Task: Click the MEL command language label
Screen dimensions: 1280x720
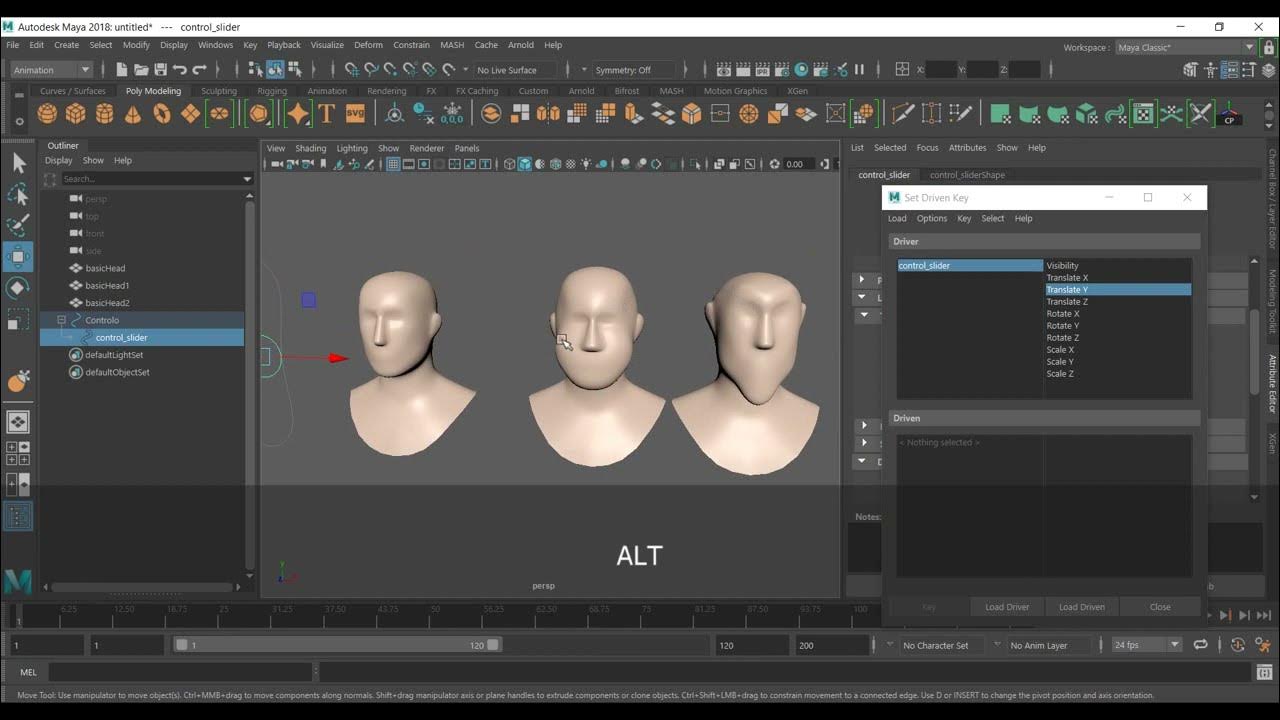Action: 28,672
